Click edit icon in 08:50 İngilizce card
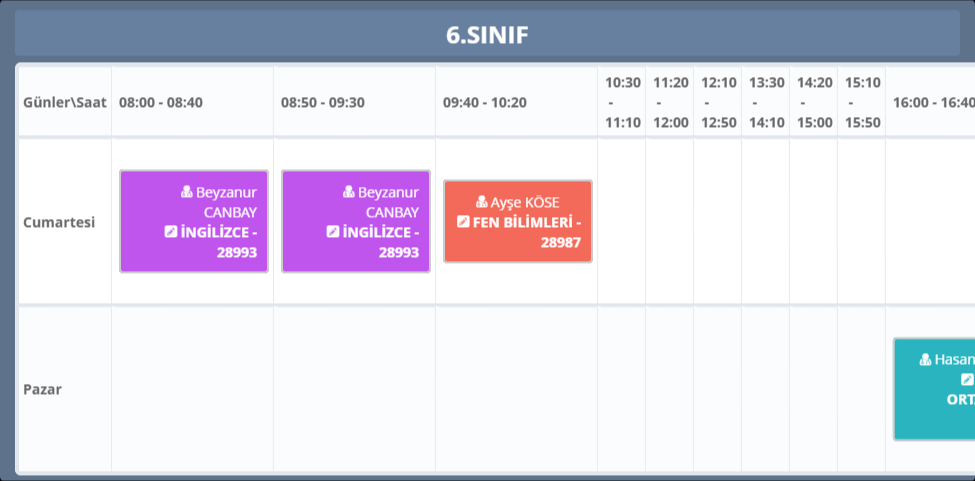Image resolution: width=975 pixels, height=481 pixels. click(x=333, y=232)
